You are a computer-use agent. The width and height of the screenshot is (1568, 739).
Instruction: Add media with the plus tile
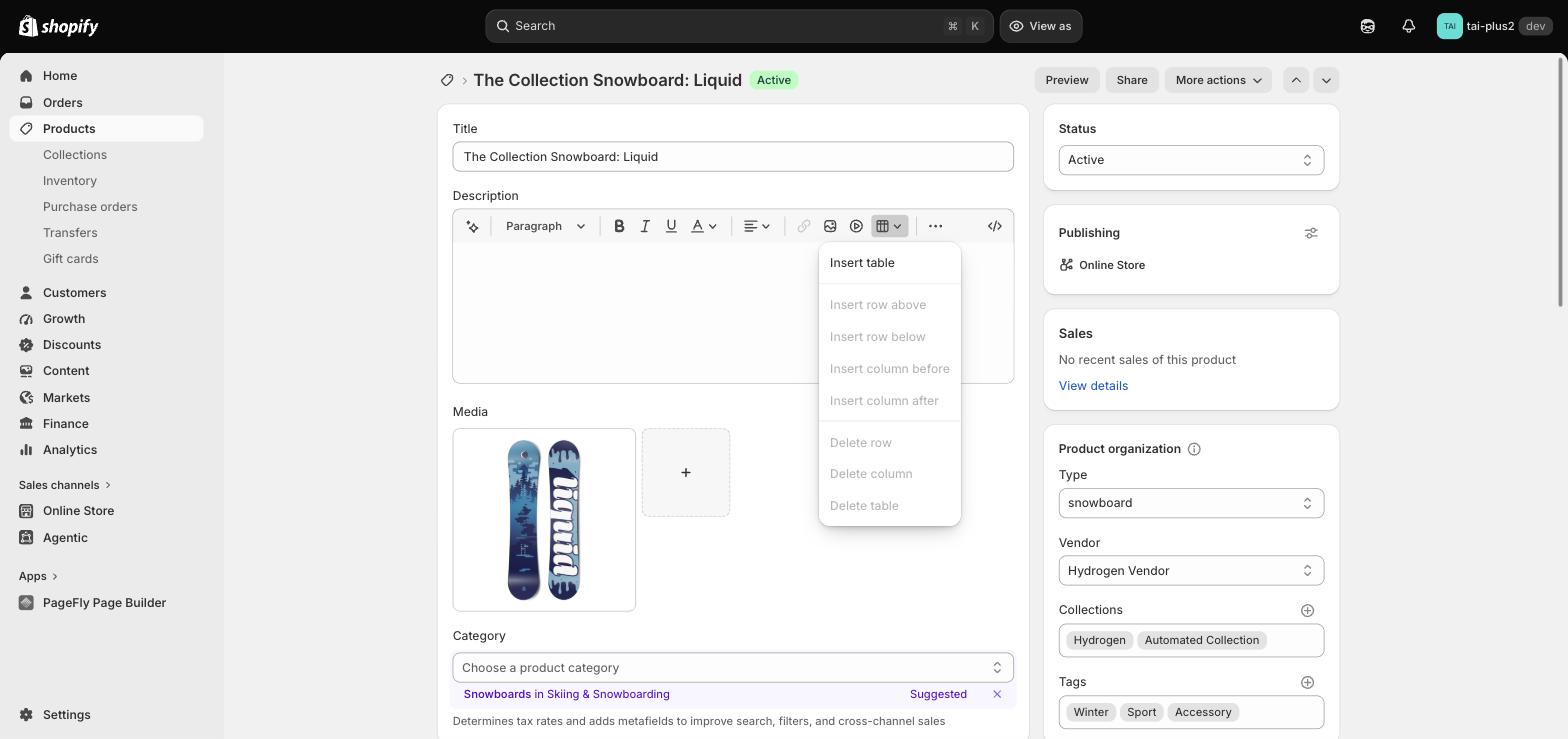point(686,473)
